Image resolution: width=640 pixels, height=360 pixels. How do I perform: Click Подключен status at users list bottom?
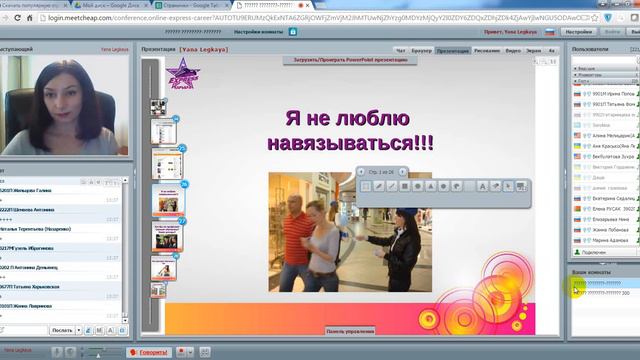(x=593, y=252)
